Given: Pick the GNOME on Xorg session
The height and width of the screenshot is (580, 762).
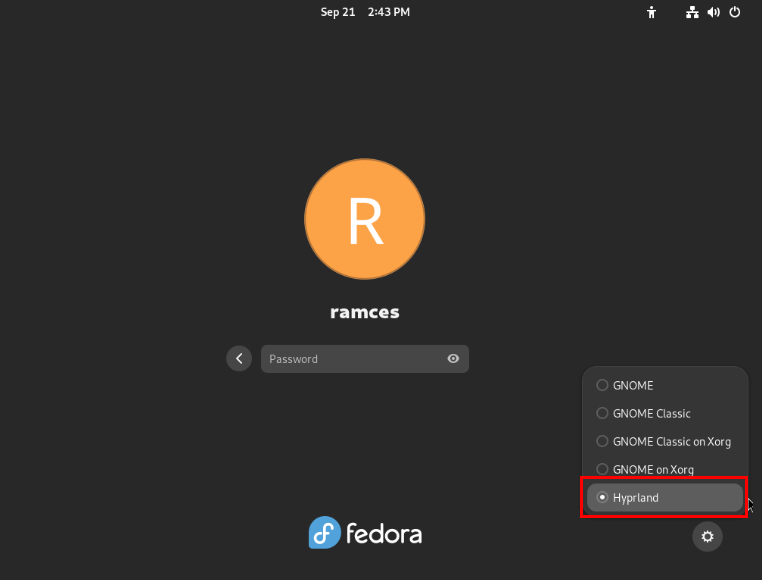Looking at the screenshot, I should click(664, 469).
